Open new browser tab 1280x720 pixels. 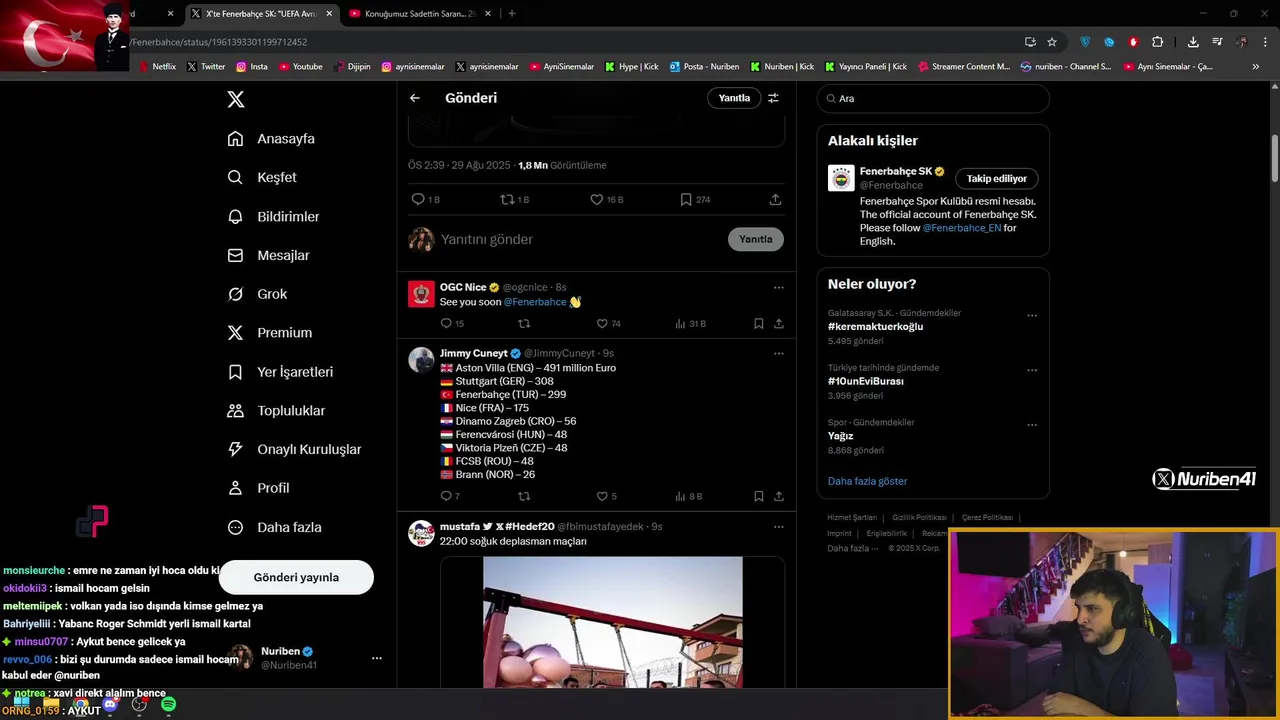click(x=511, y=14)
